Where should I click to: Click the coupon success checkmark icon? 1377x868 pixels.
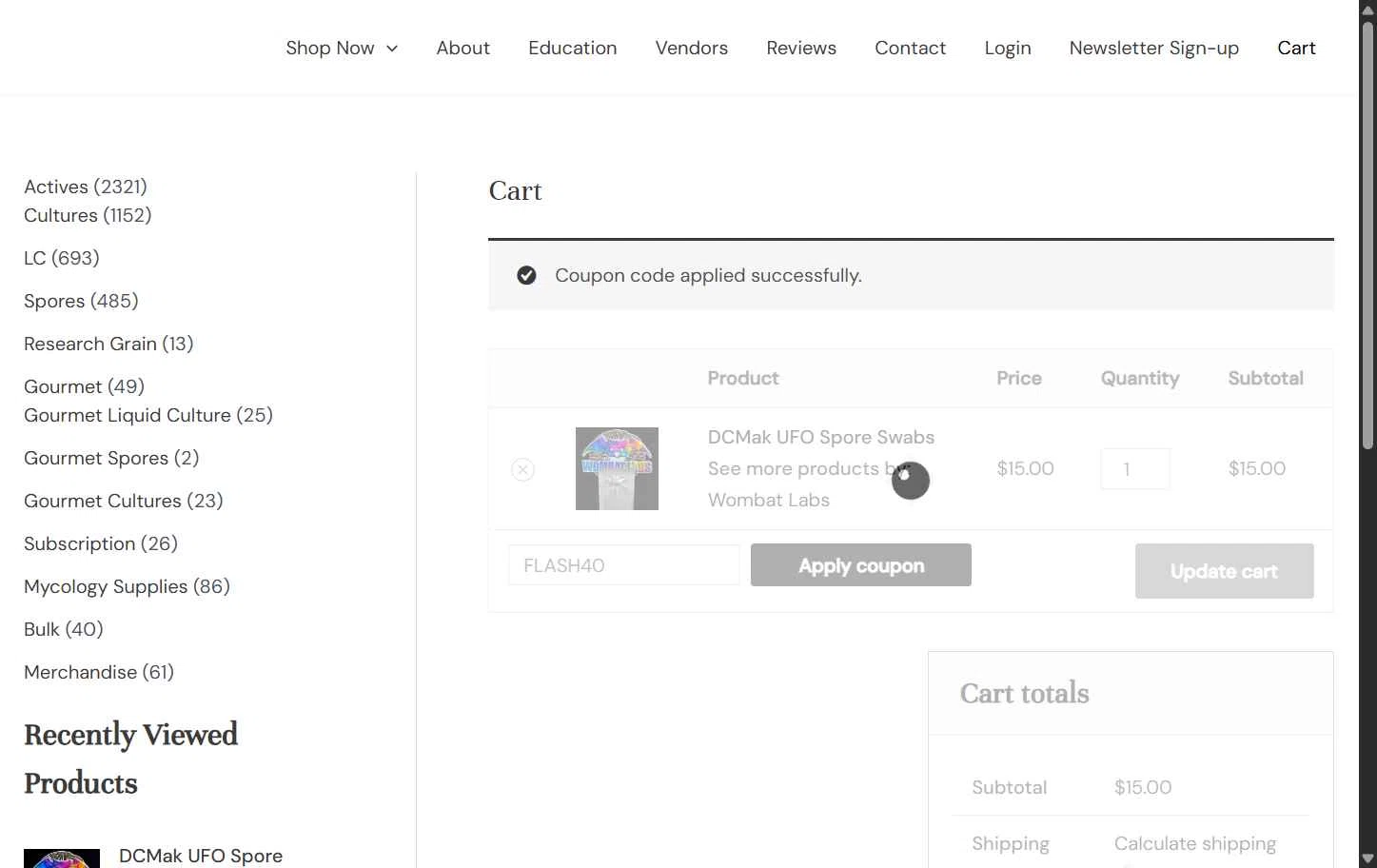[526, 275]
